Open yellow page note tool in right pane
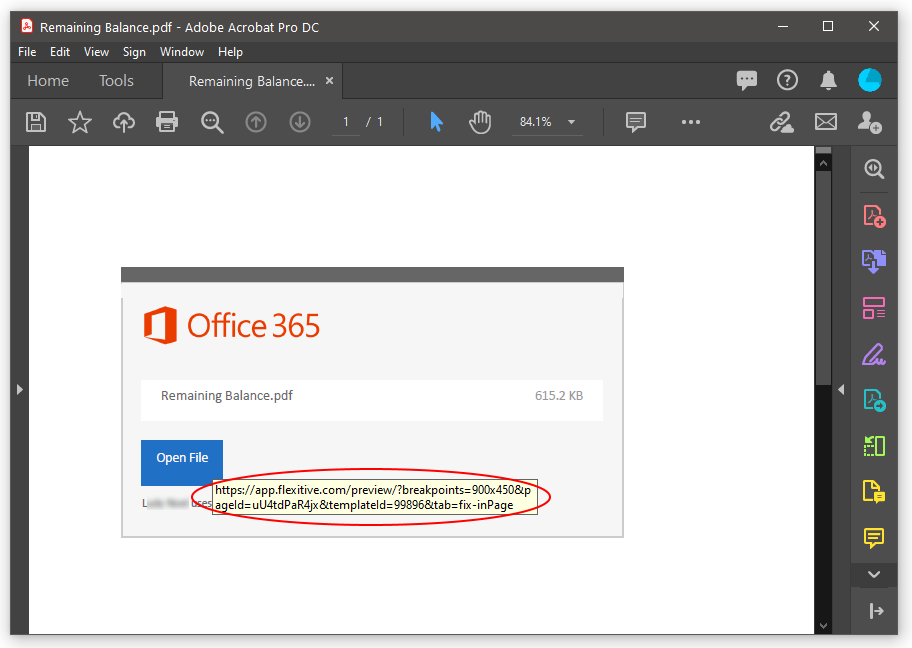The height and width of the screenshot is (648, 912). pyautogui.click(x=874, y=492)
